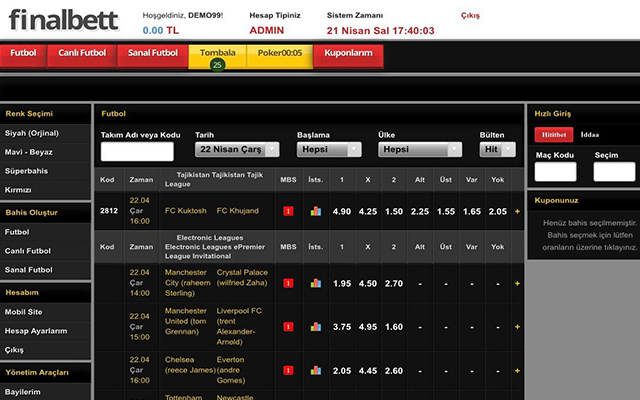The height and width of the screenshot is (400, 640).
Task: Click red MBS badge on Manchester City row
Action: (288, 283)
